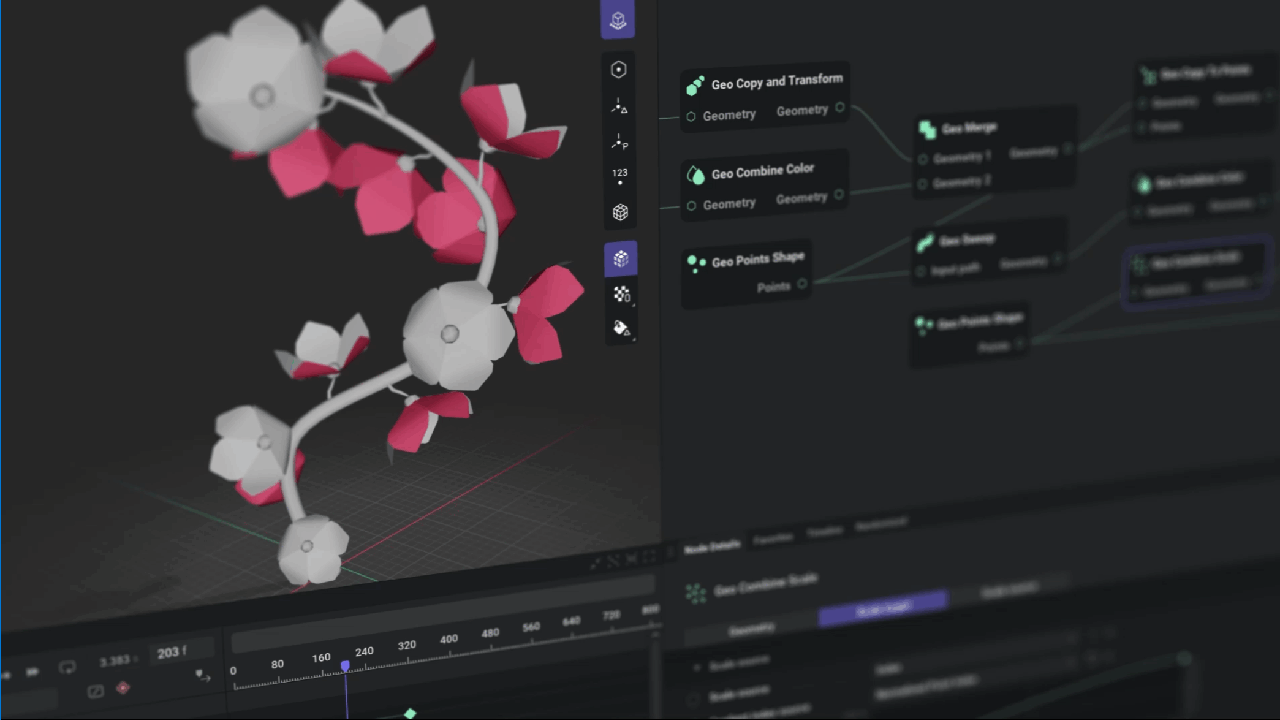Click the purple playhead marker on the timeline
Screen dimensions: 1280x720
345,665
